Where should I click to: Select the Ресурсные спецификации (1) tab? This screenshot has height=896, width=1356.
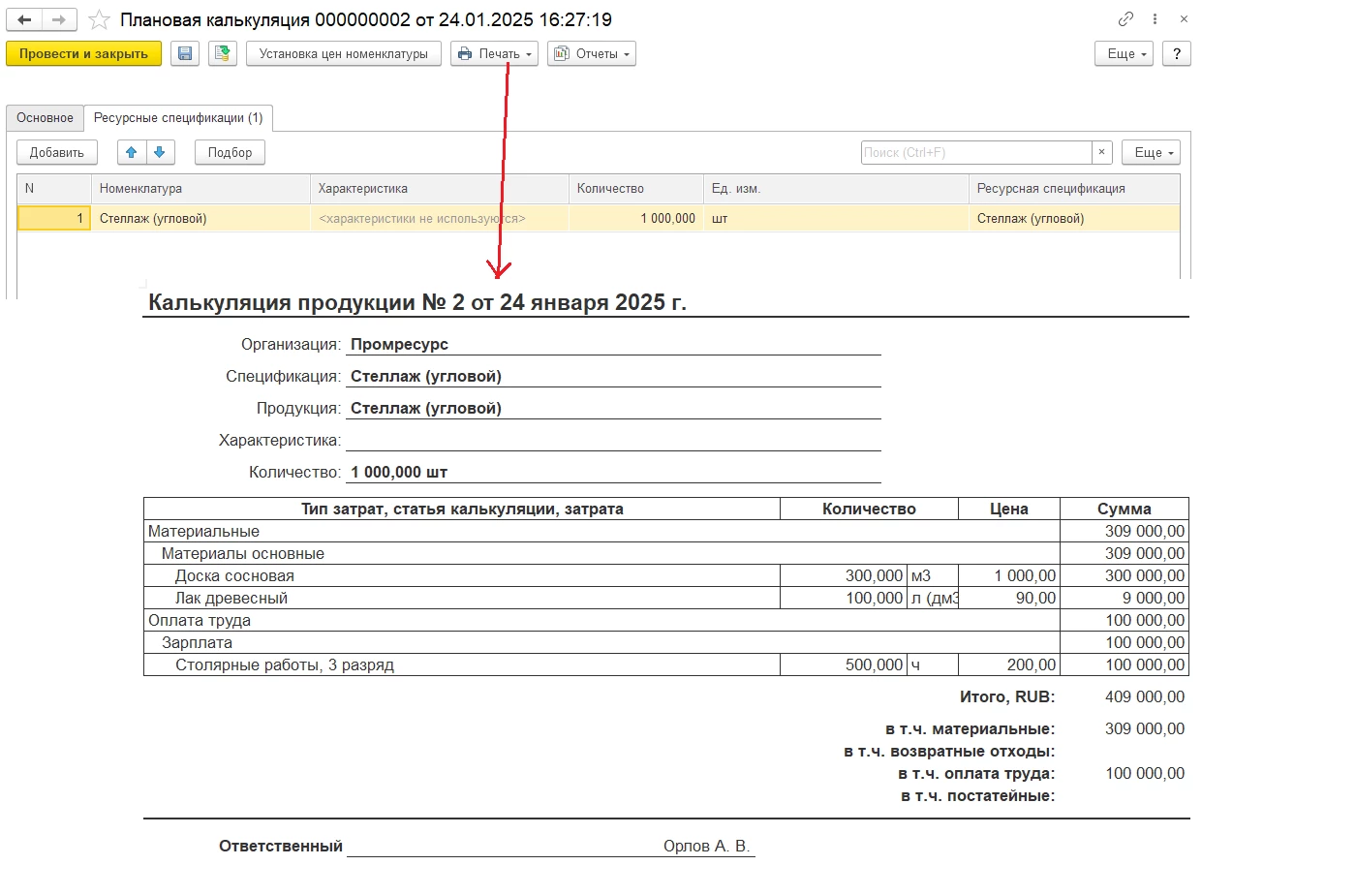(x=178, y=118)
